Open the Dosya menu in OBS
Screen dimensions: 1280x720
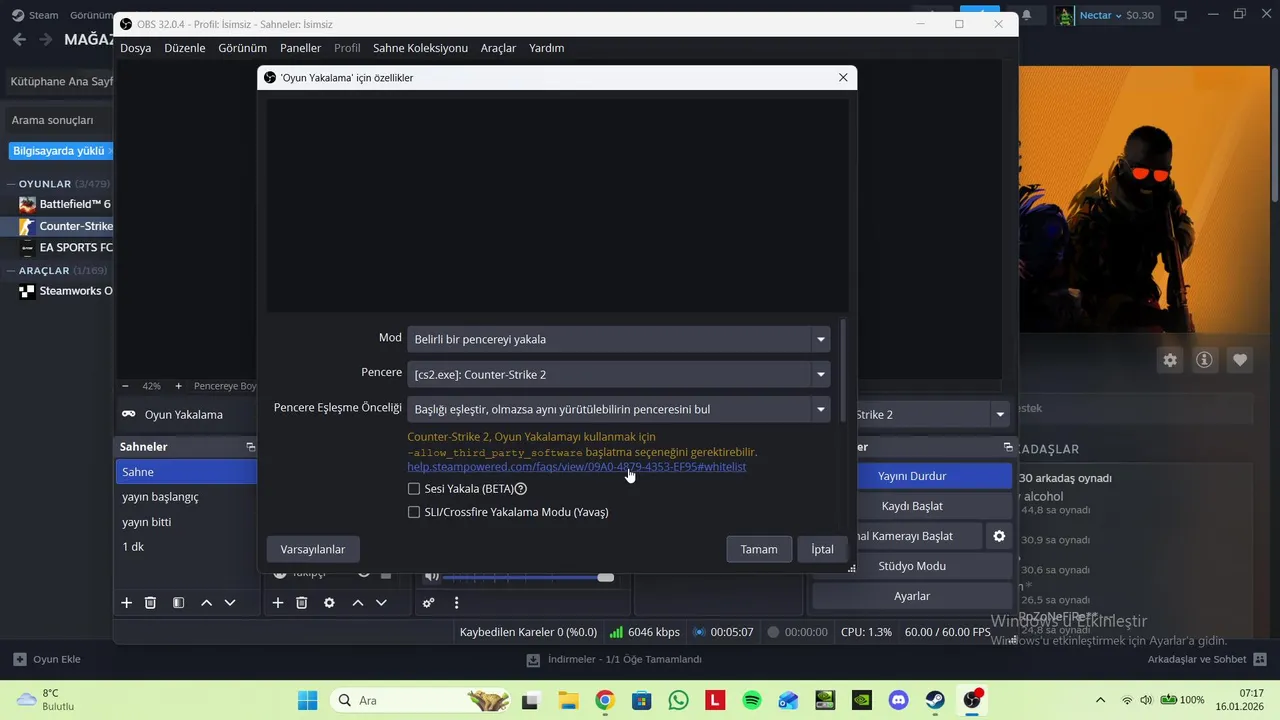pyautogui.click(x=136, y=48)
